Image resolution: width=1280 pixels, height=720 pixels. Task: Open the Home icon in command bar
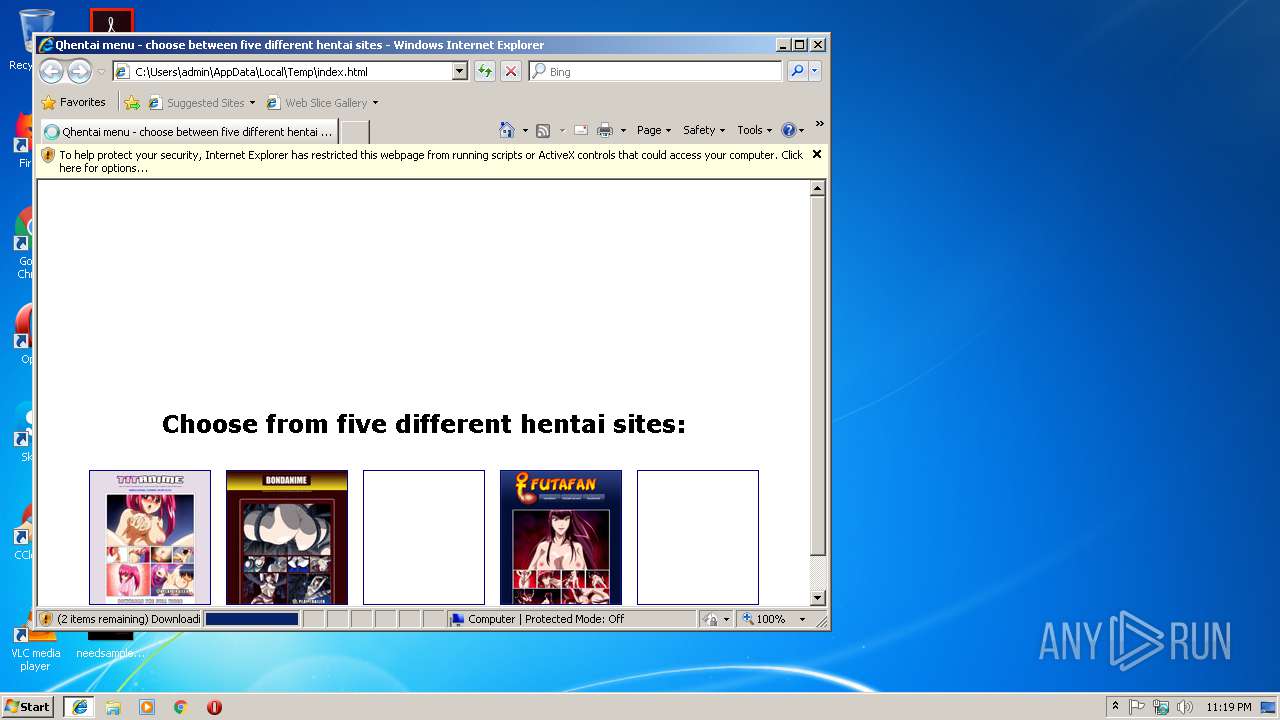coord(507,130)
